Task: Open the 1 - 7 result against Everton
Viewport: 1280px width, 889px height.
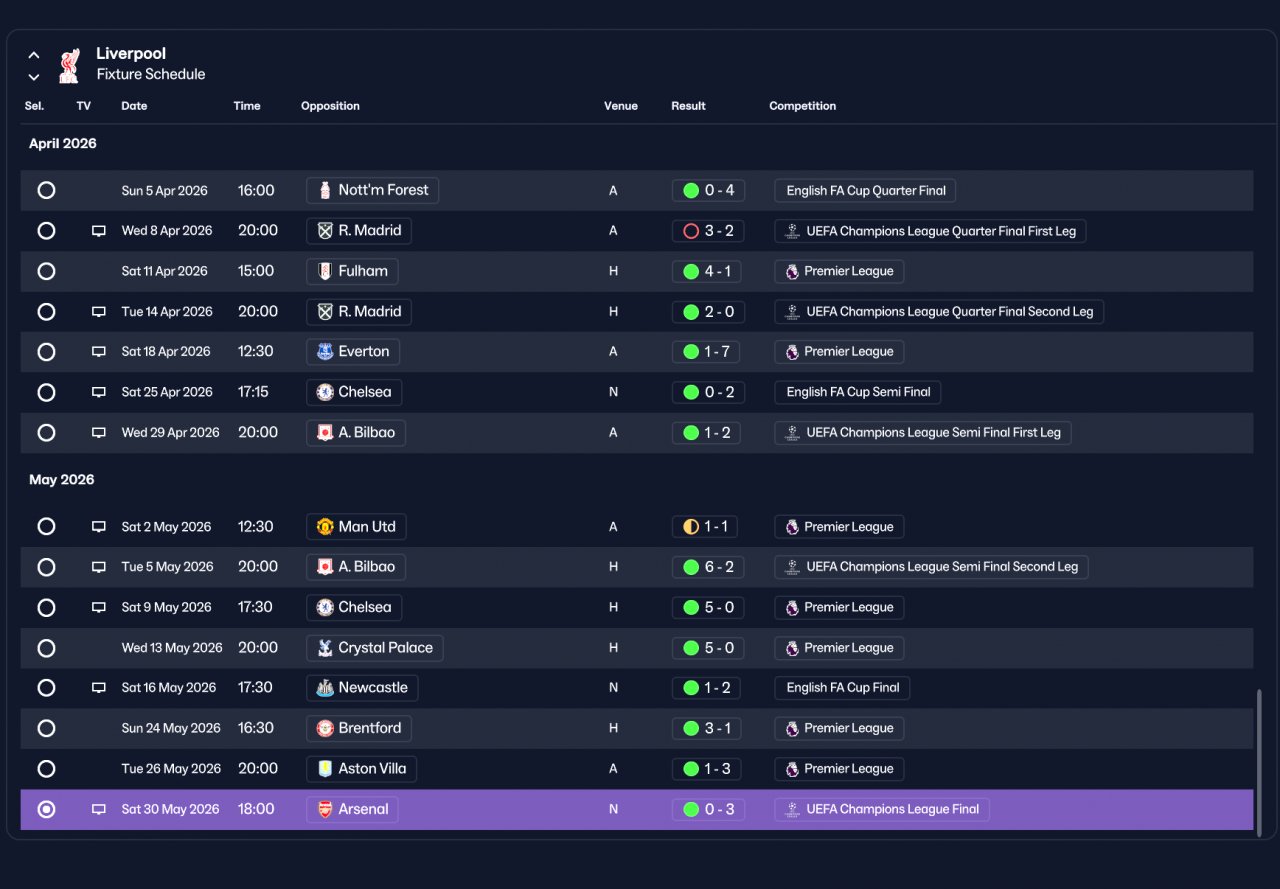Action: (708, 352)
